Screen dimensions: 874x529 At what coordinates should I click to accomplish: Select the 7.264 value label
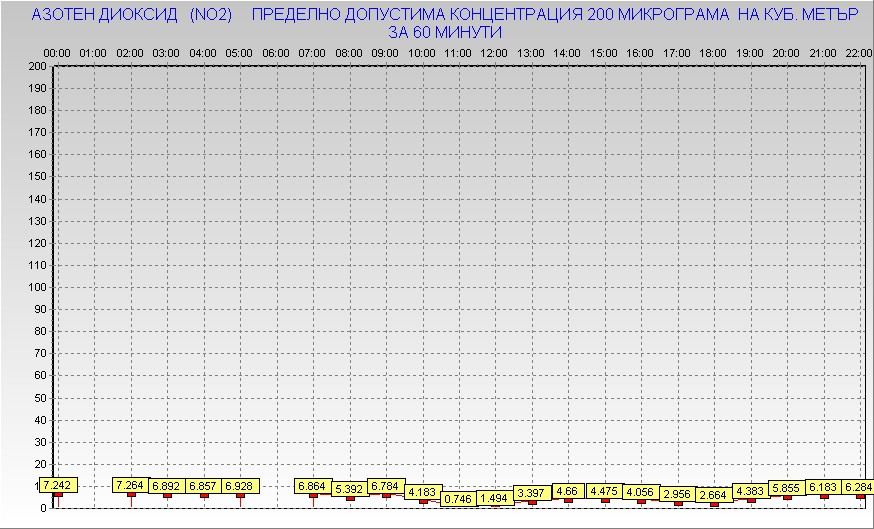tap(131, 485)
